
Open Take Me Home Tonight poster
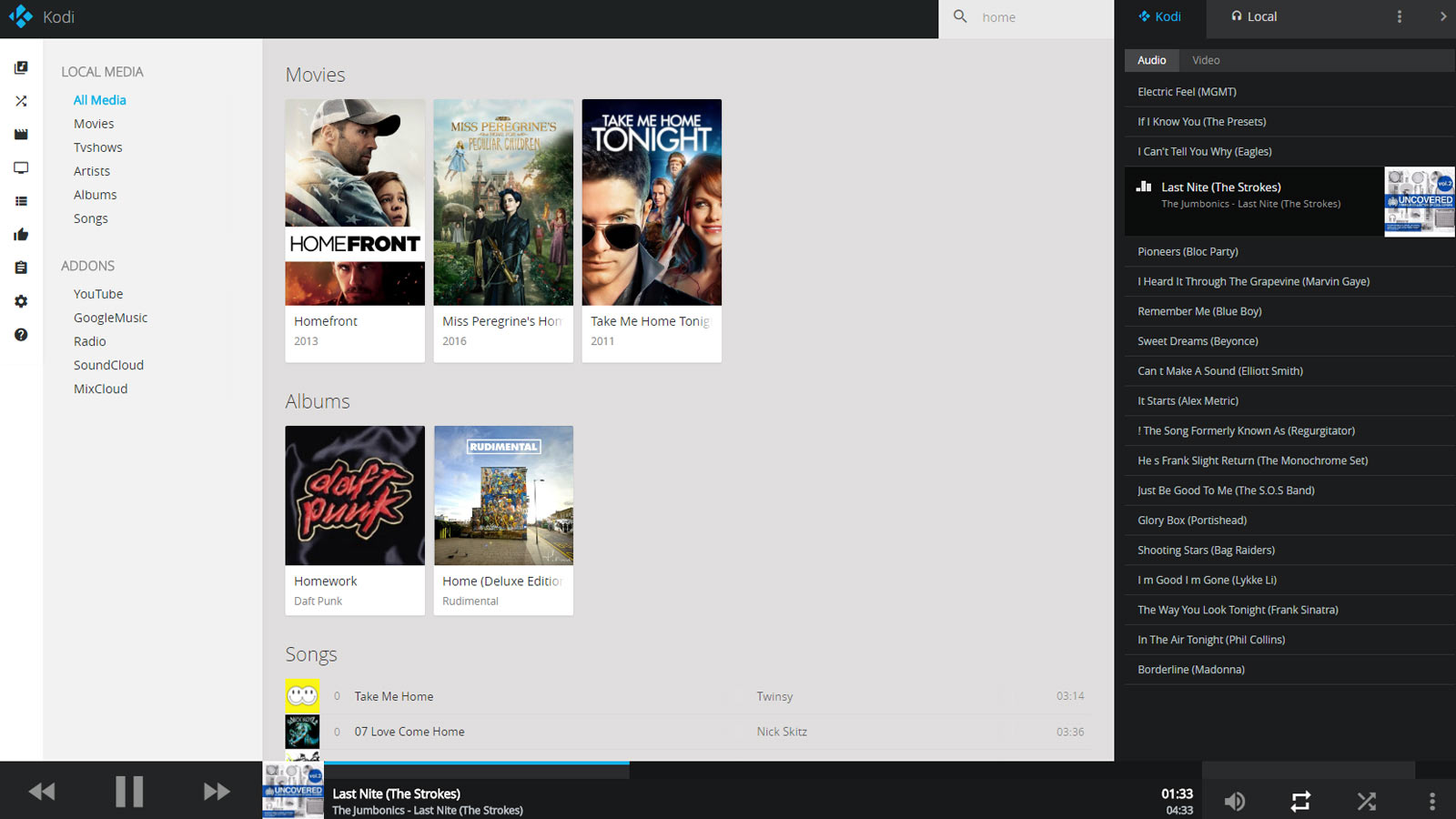[x=652, y=202]
